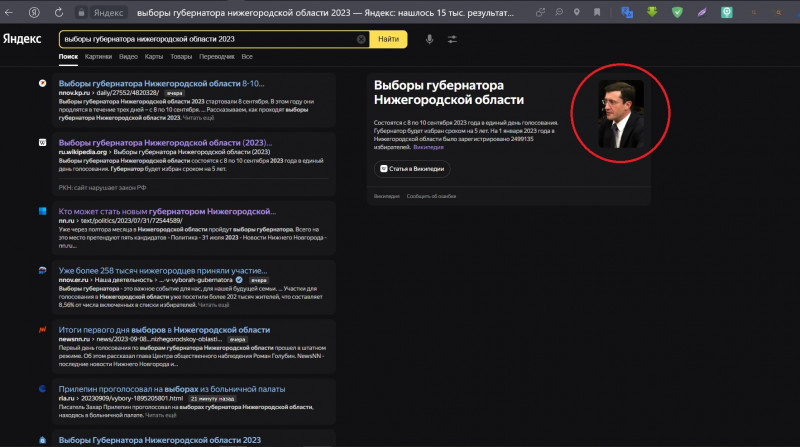Click the address bar page title
The image size is (800, 447).
coord(326,13)
